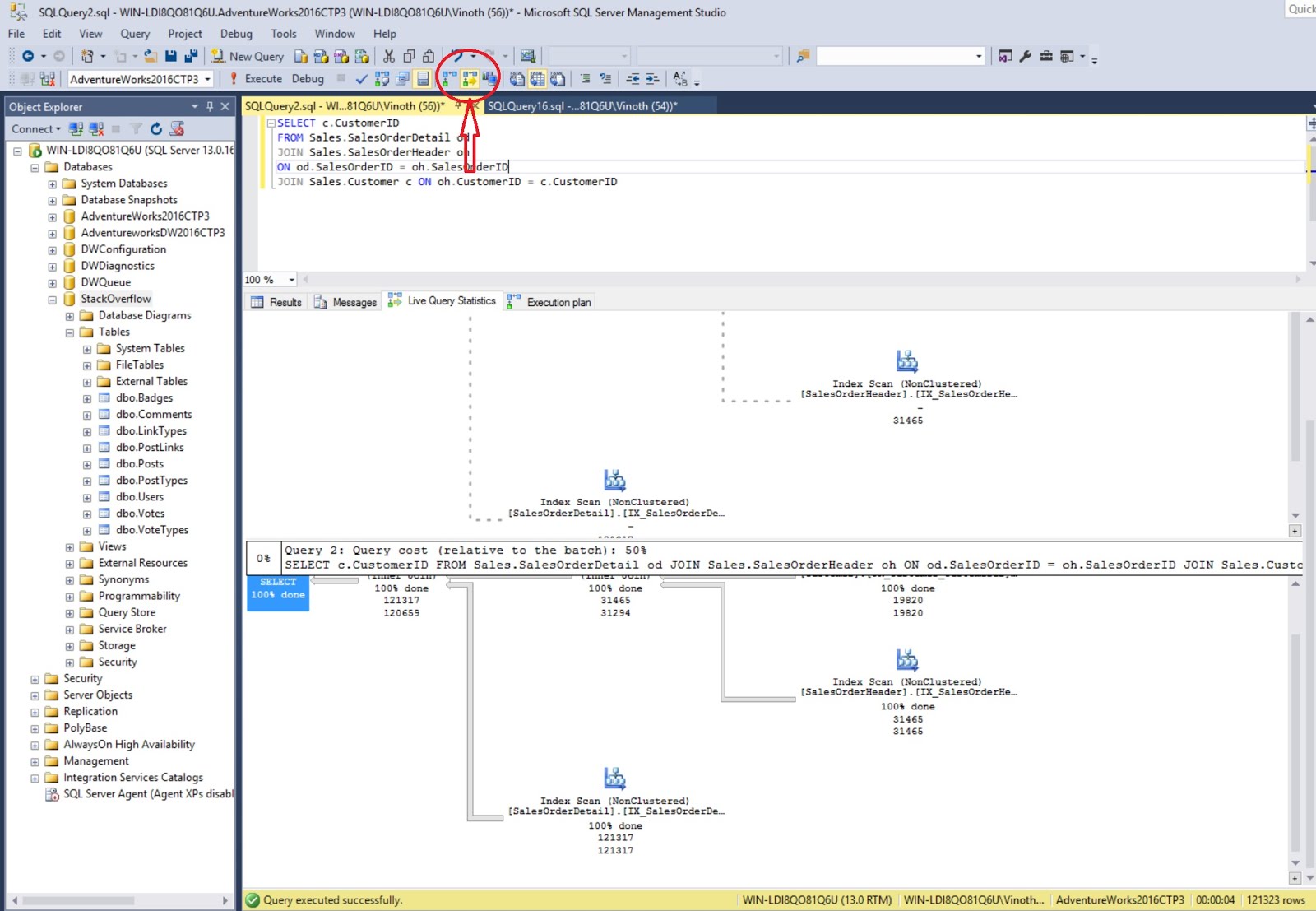The height and width of the screenshot is (911, 1316).
Task: Click Index Scan SalesOrderHeader plan node, 100% done
Action: (908, 691)
